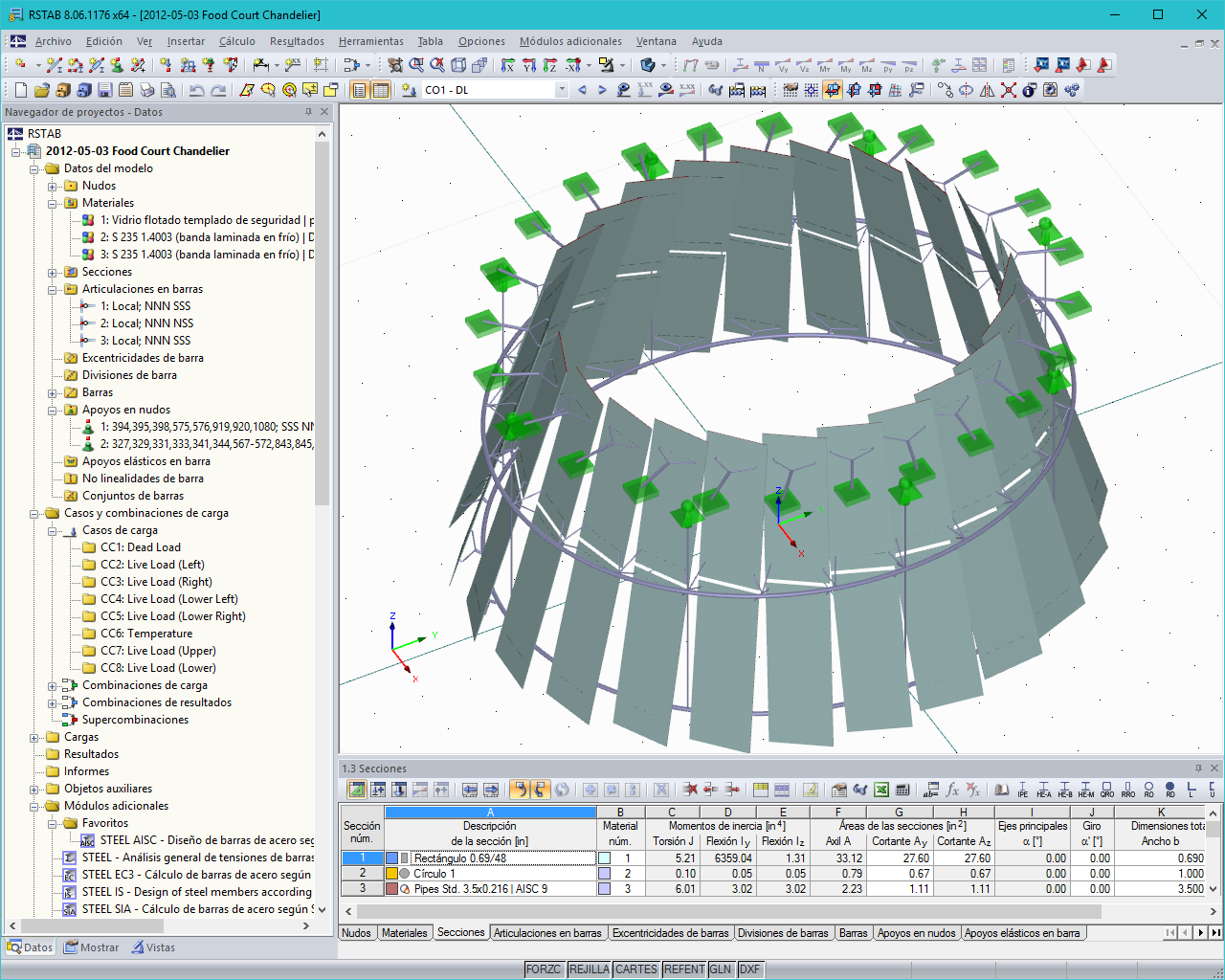Image resolution: width=1225 pixels, height=980 pixels.
Task: Toggle the REJILLA grid in the status bar
Action: pyautogui.click(x=589, y=969)
